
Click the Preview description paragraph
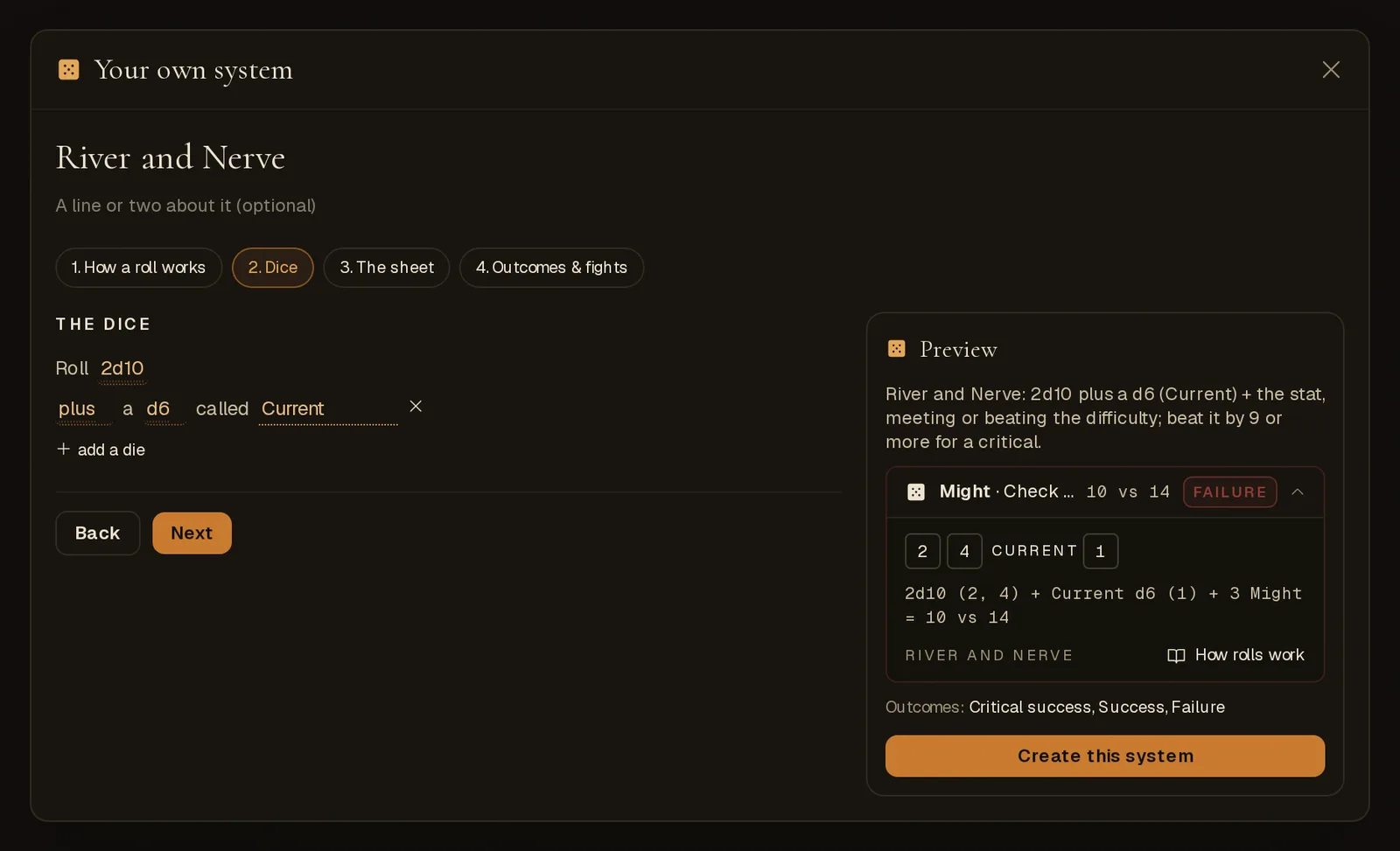click(1105, 418)
